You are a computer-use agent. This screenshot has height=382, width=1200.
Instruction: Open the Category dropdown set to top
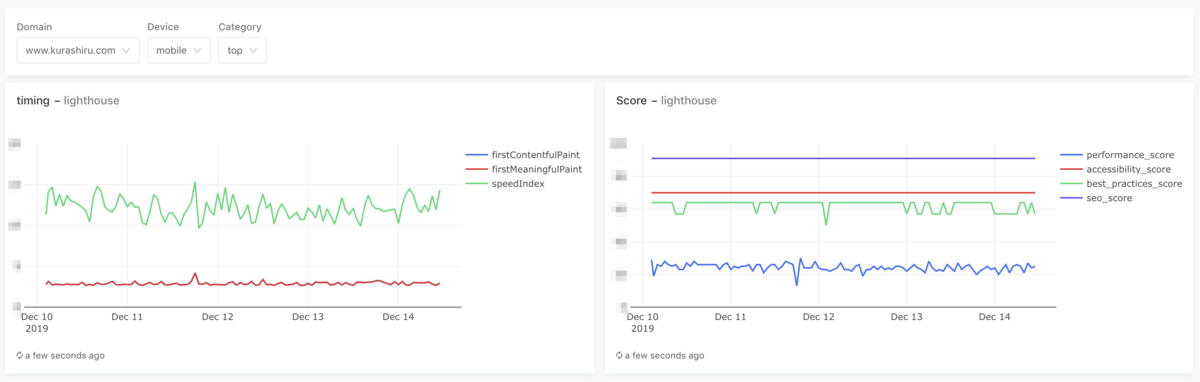(x=242, y=50)
